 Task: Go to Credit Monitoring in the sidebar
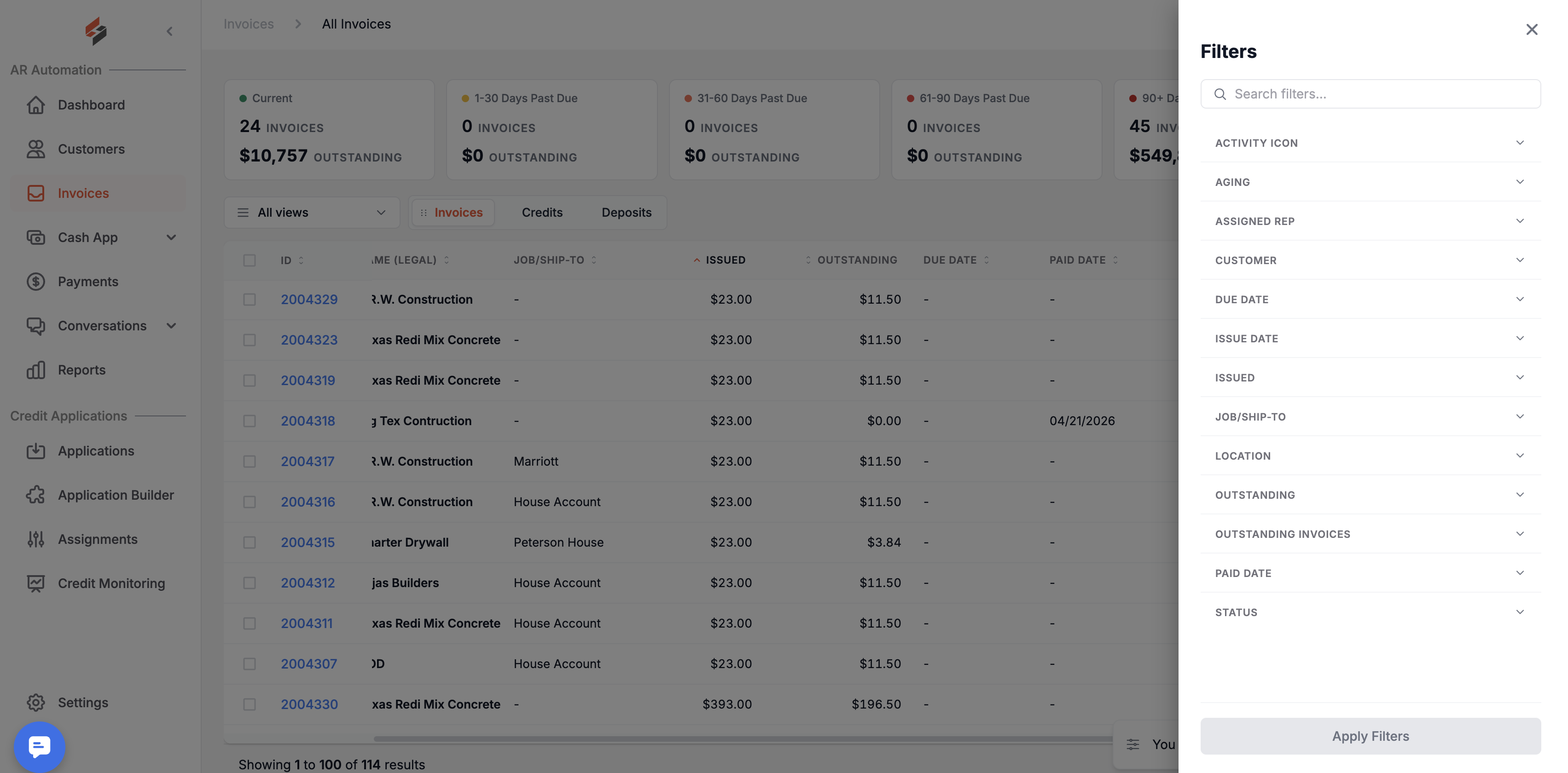[98, 583]
